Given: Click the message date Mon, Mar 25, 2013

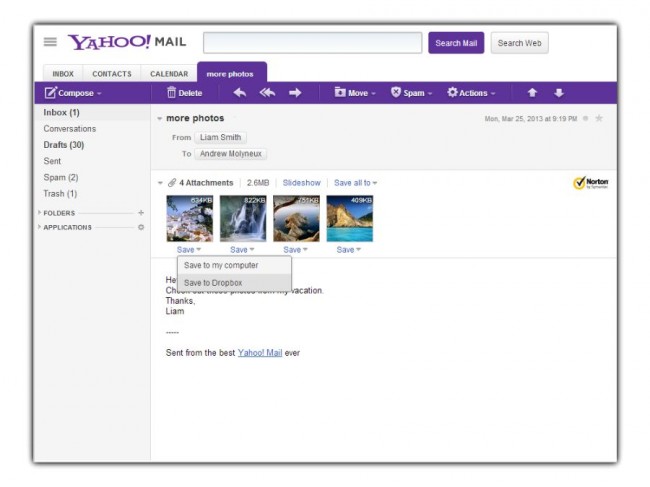Looking at the screenshot, I should click(x=531, y=119).
